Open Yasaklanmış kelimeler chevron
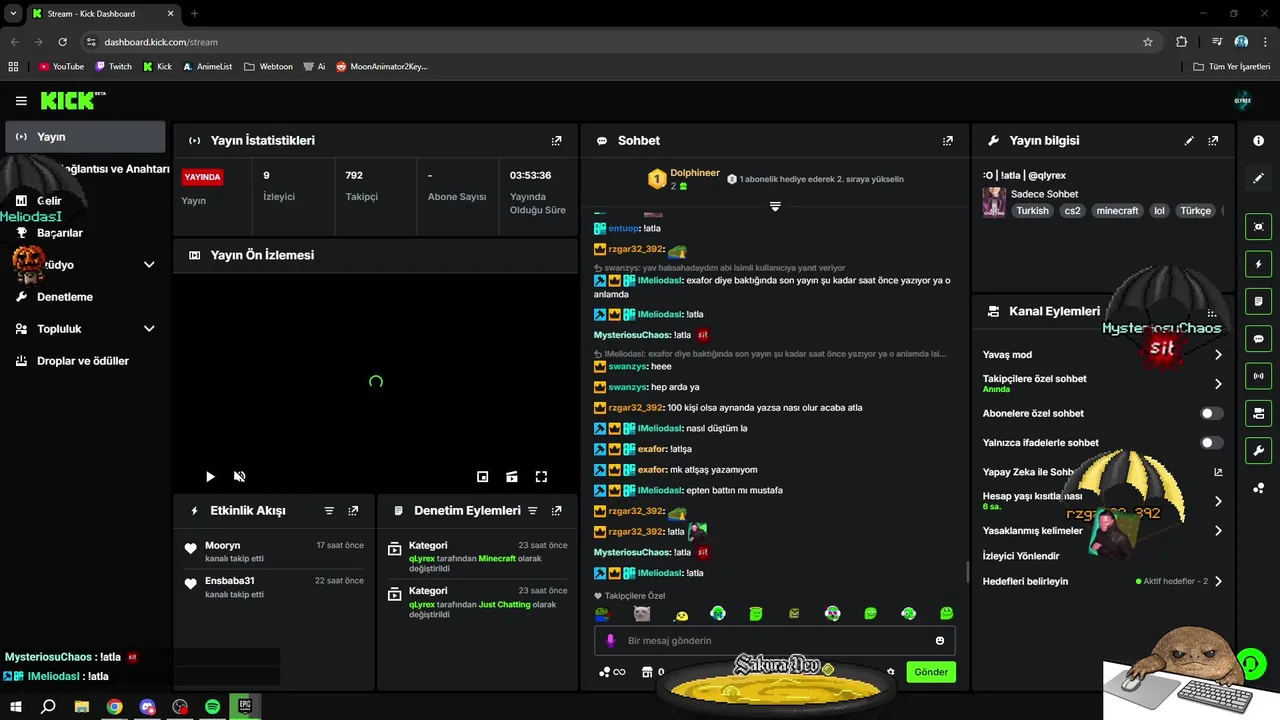The image size is (1280, 720). pyautogui.click(x=1218, y=531)
